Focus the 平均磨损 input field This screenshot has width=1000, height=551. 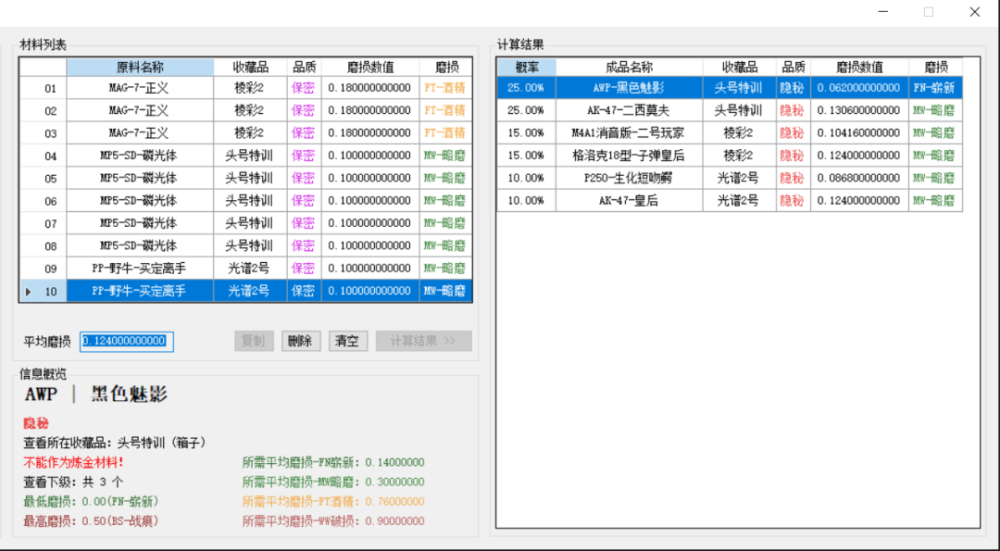tap(126, 341)
